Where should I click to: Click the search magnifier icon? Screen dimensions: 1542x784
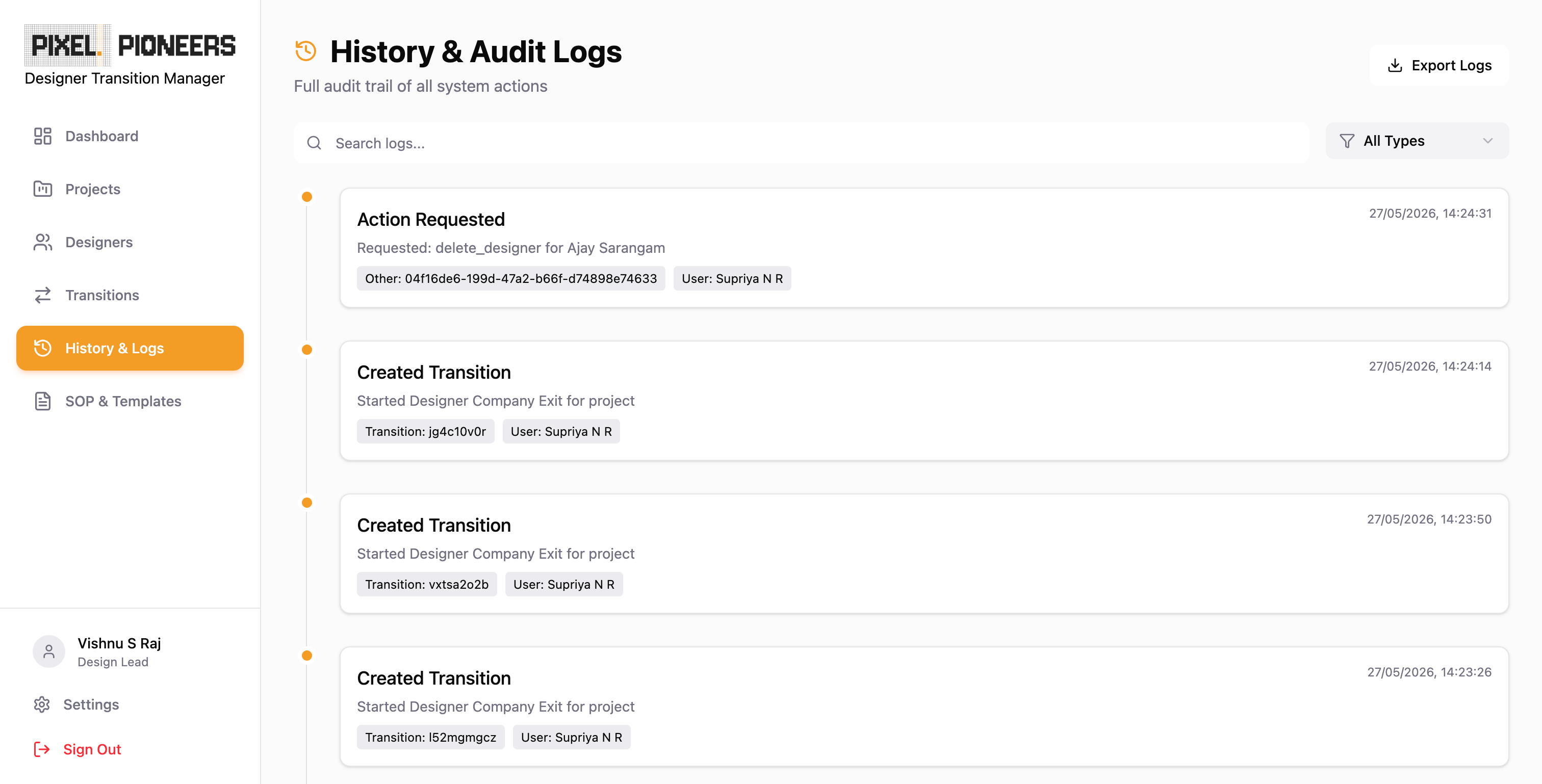pos(314,143)
